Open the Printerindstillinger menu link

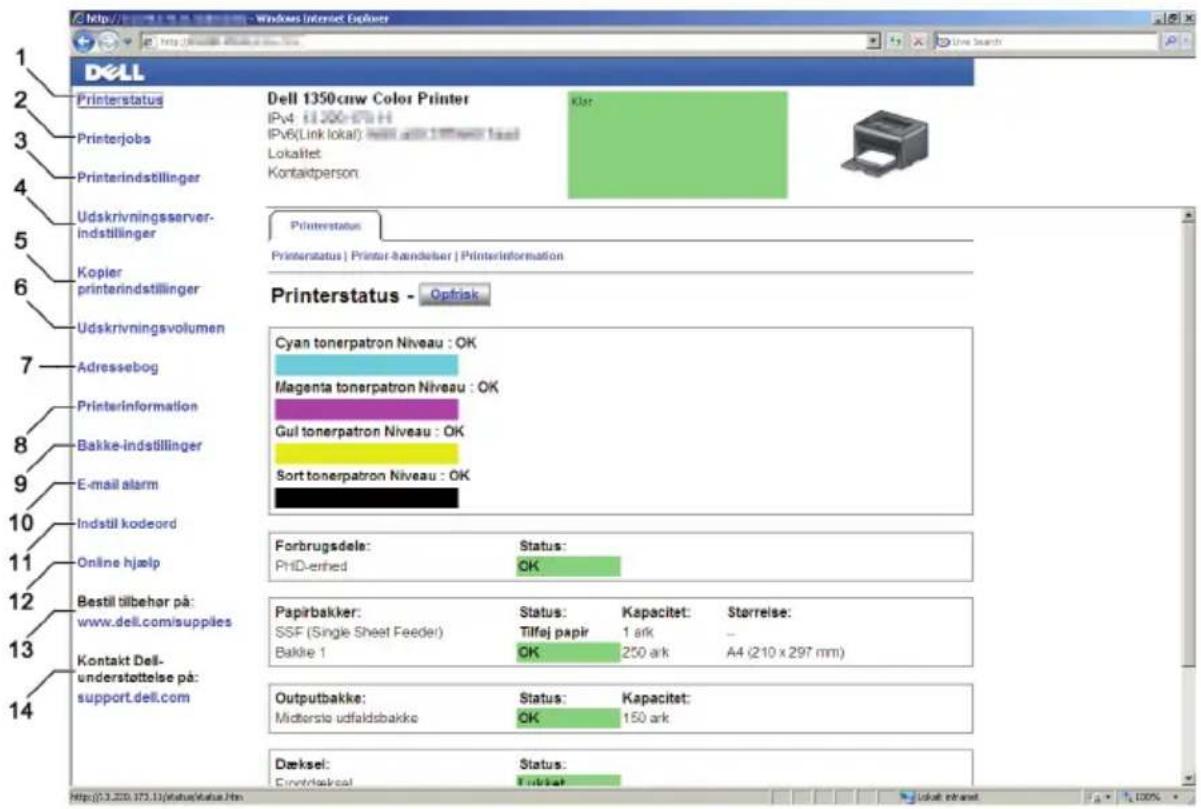pos(139,178)
